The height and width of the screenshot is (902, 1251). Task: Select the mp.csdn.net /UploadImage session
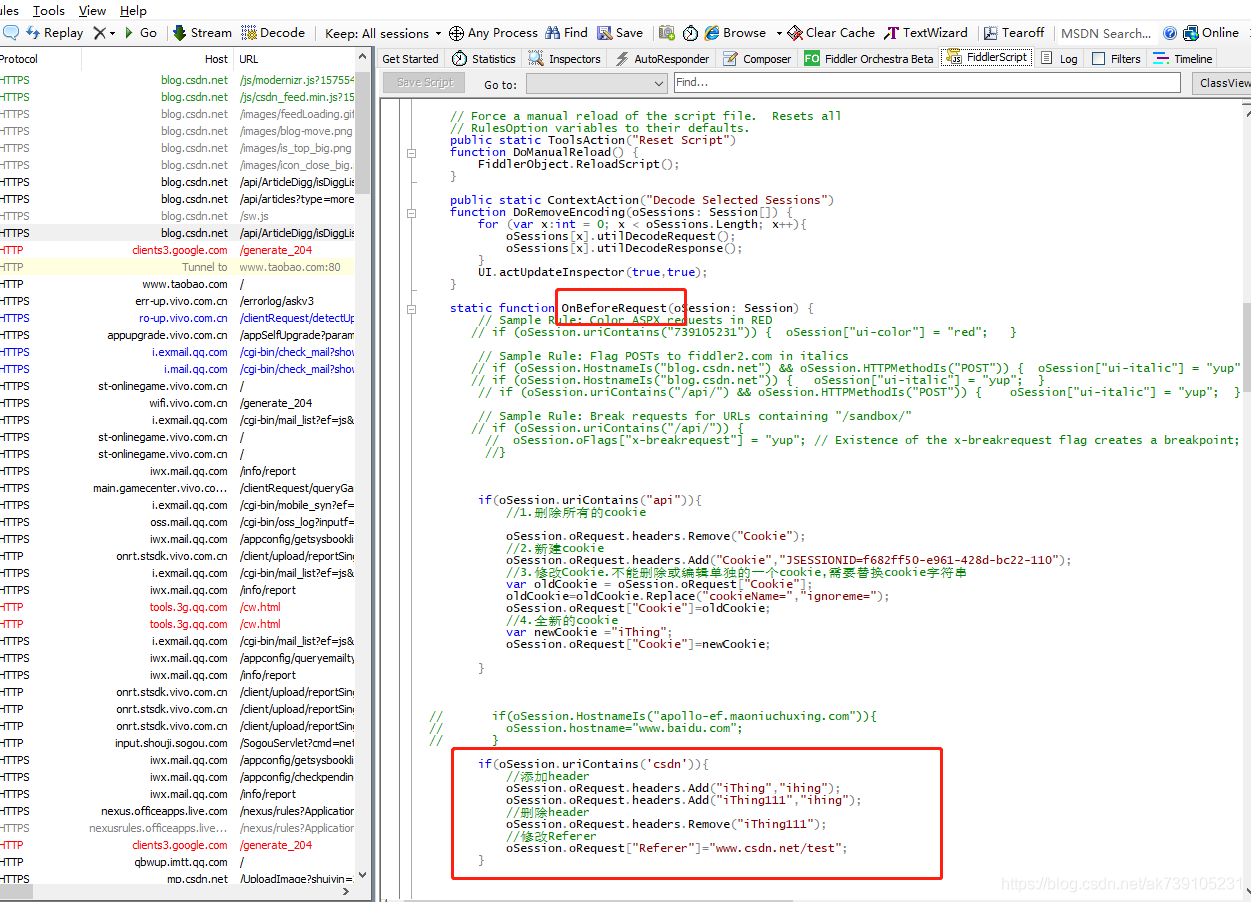(178, 879)
